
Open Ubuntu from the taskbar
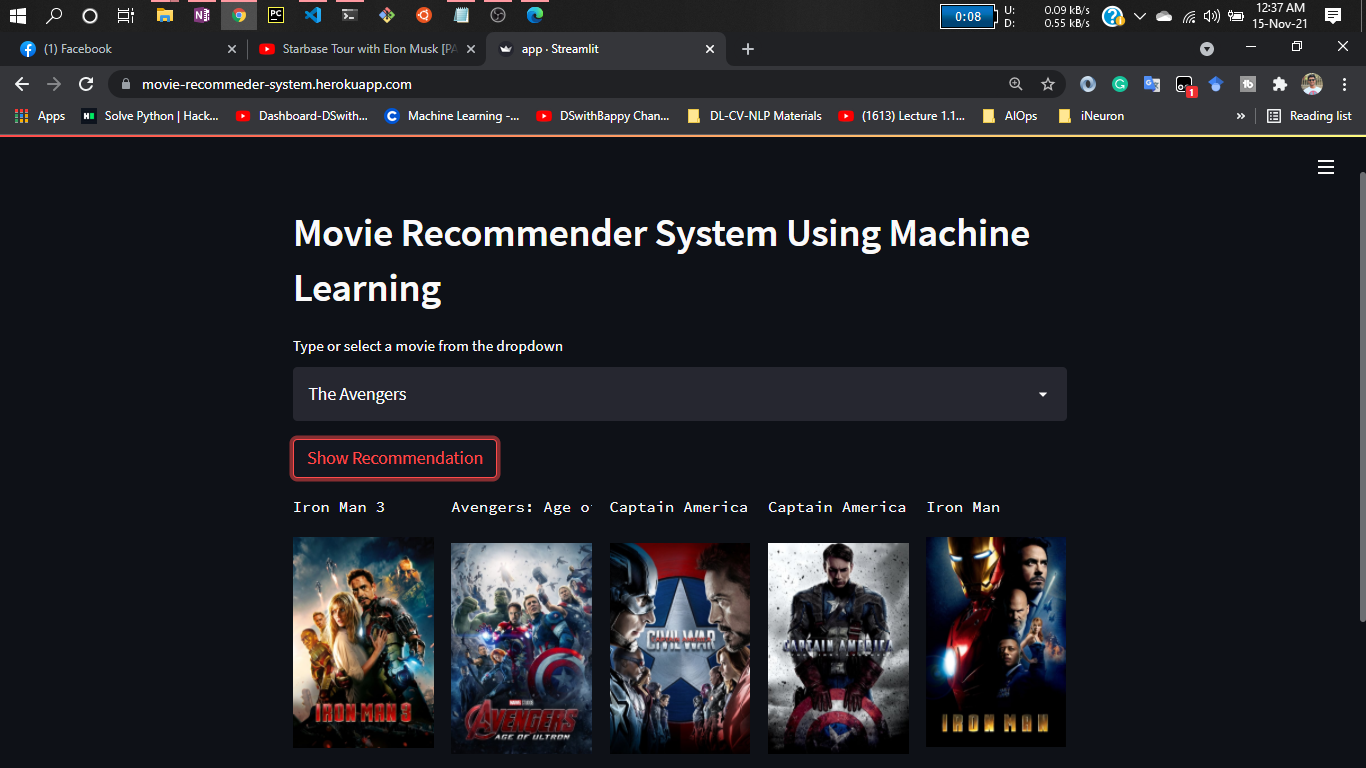(424, 15)
